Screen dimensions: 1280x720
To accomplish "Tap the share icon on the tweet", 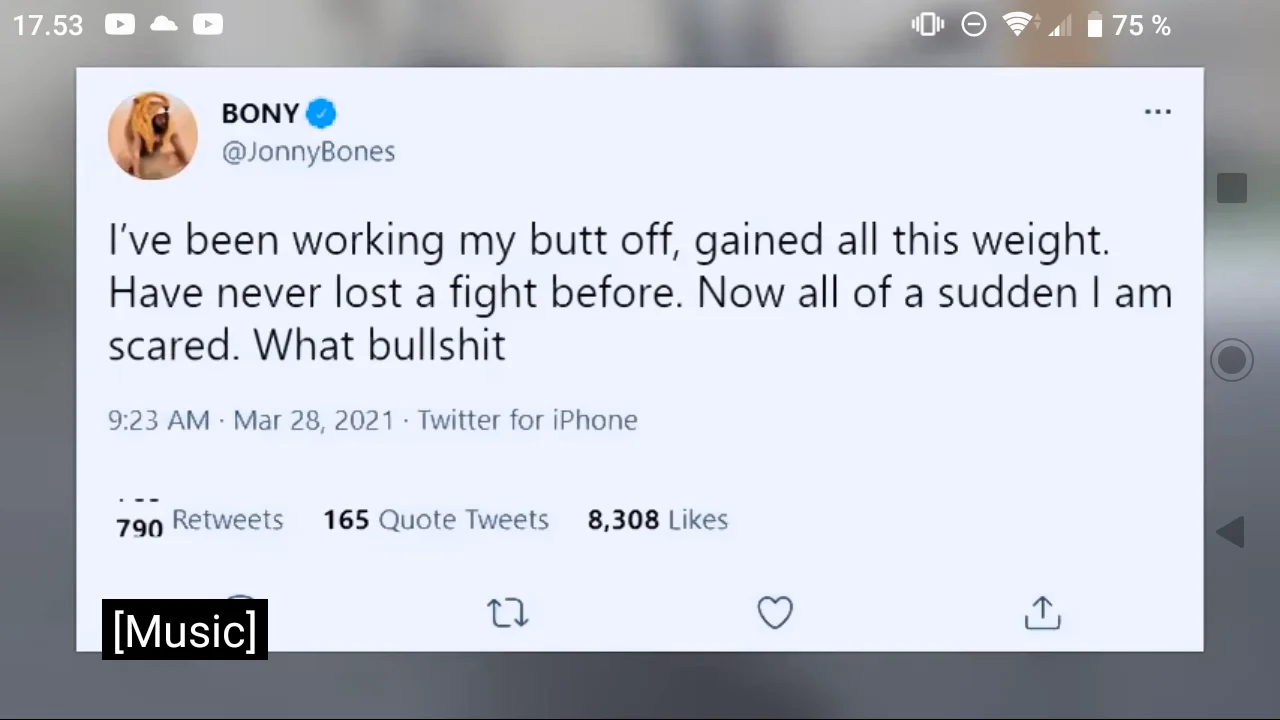I will (x=1042, y=612).
